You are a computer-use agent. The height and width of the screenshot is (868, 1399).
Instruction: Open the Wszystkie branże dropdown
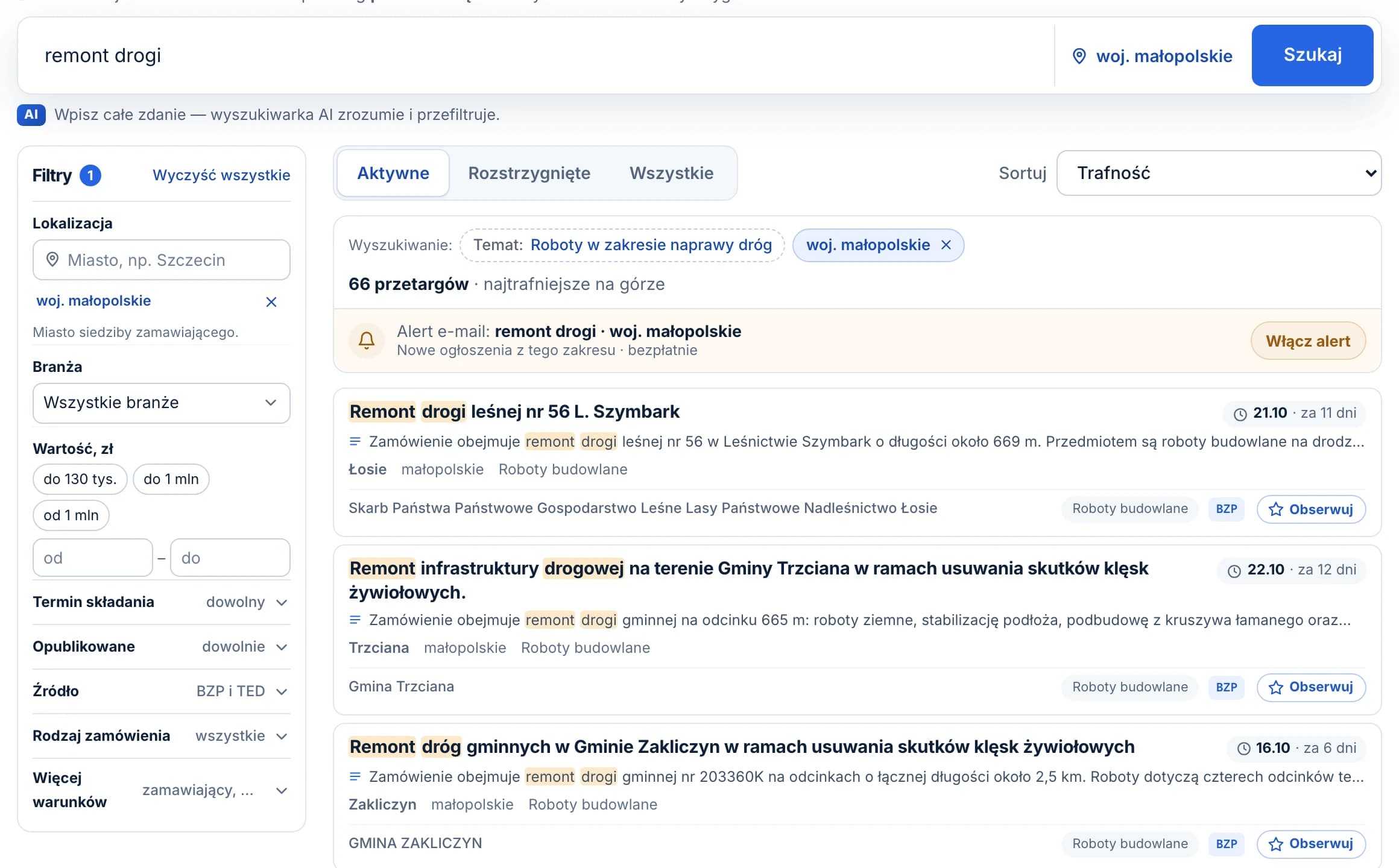coord(162,403)
